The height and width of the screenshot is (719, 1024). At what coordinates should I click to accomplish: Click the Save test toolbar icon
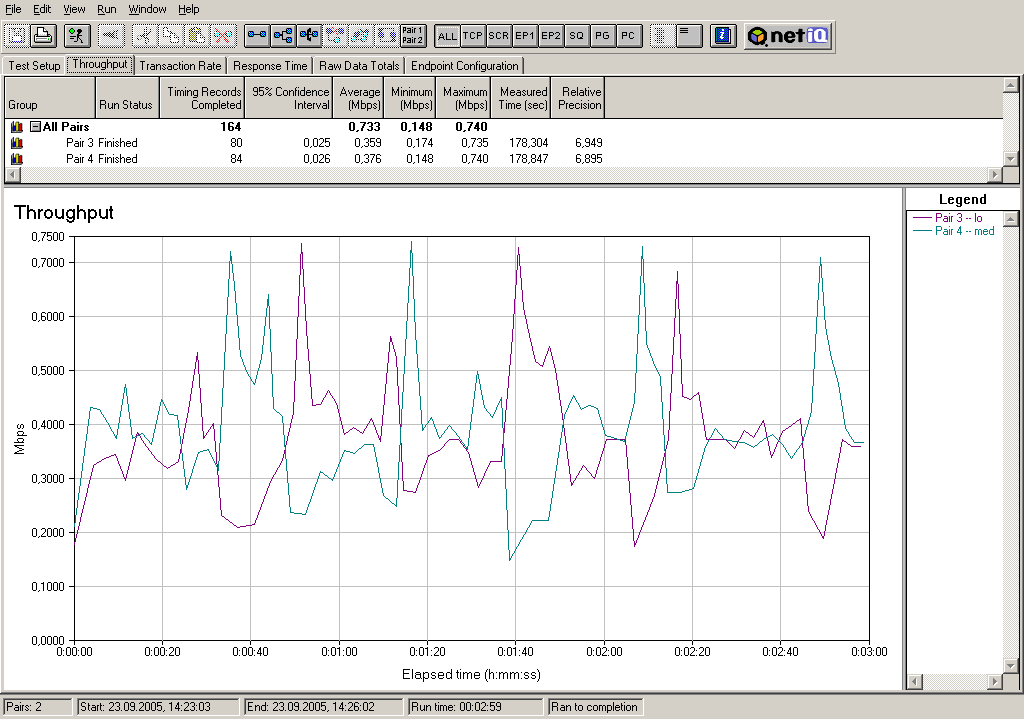tap(17, 36)
